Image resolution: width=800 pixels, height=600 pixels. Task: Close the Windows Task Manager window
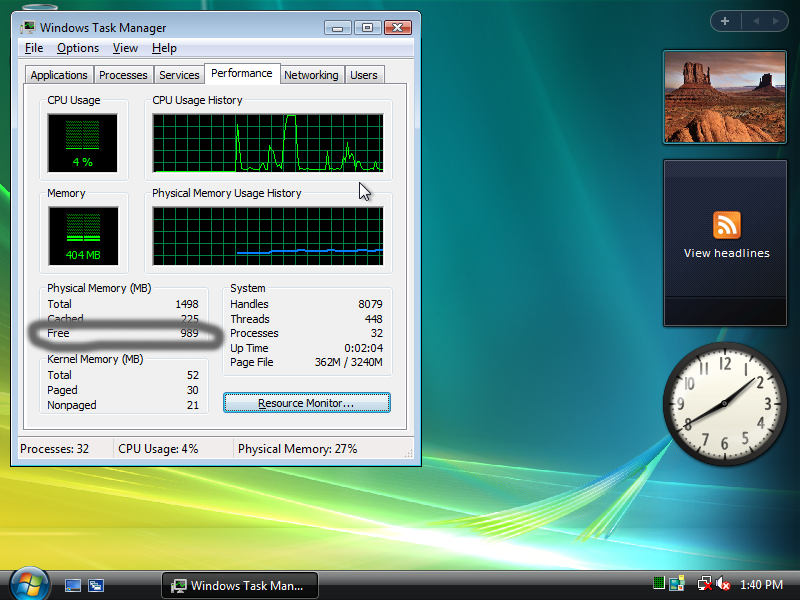[397, 28]
